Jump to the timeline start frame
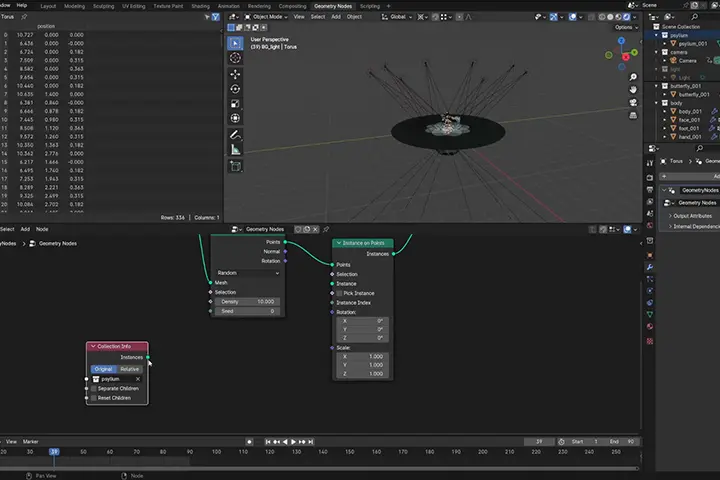The image size is (720, 480). 268,442
